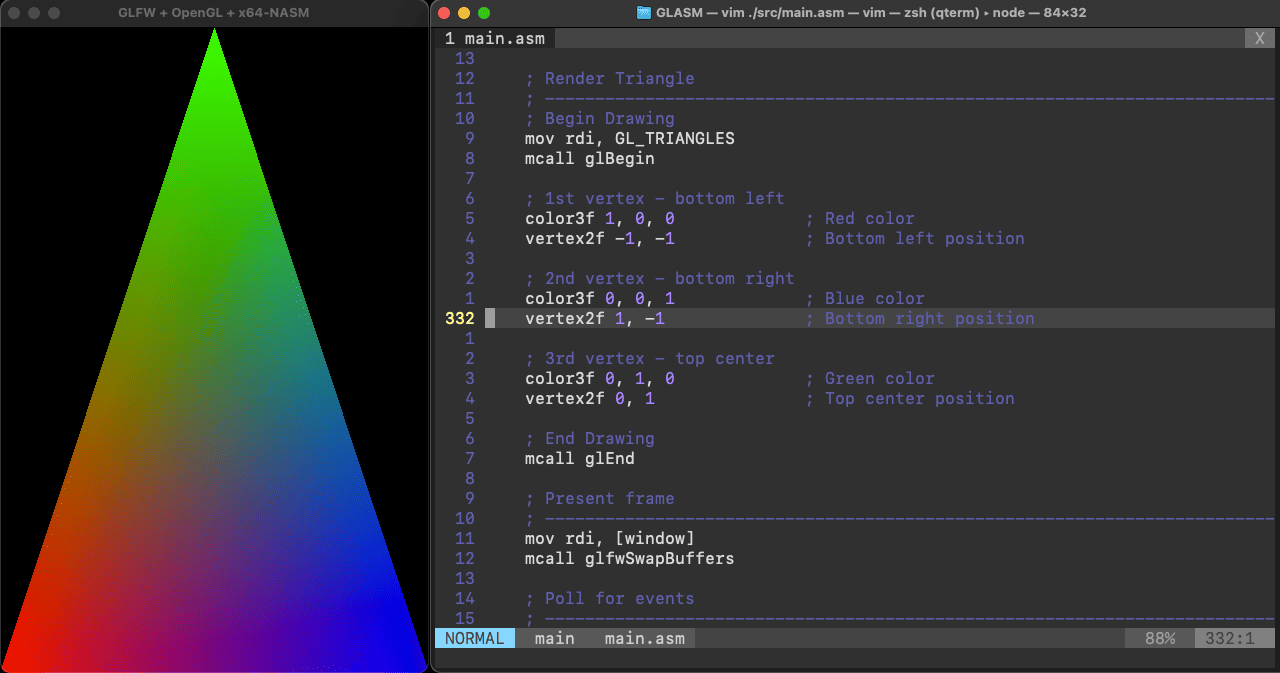The height and width of the screenshot is (673, 1280).
Task: Click the 'main' branch name in the status line
Action: [x=555, y=638]
